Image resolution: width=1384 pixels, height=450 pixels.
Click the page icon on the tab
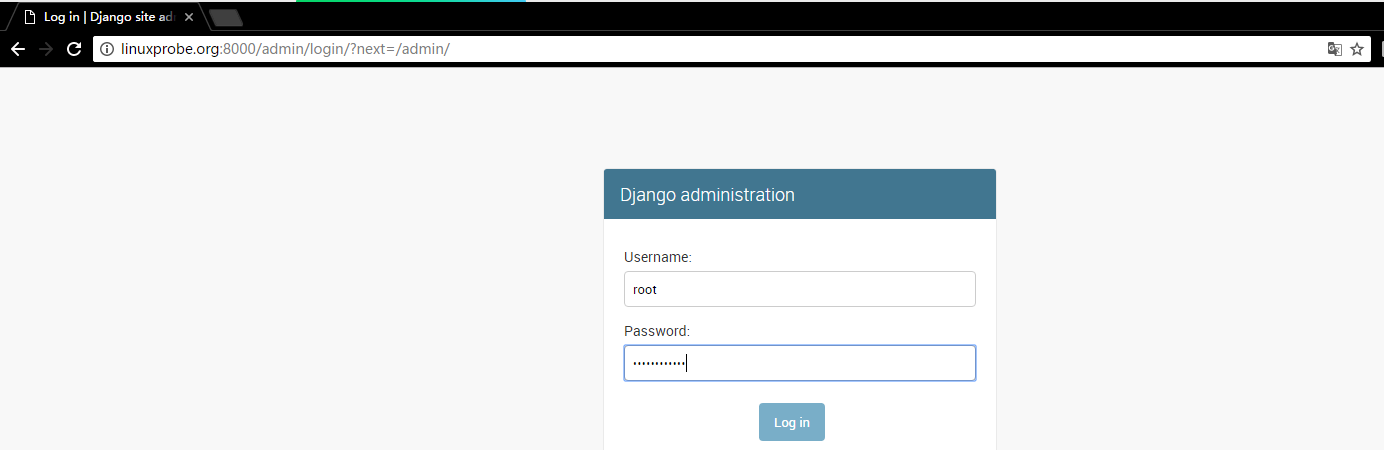(30, 18)
